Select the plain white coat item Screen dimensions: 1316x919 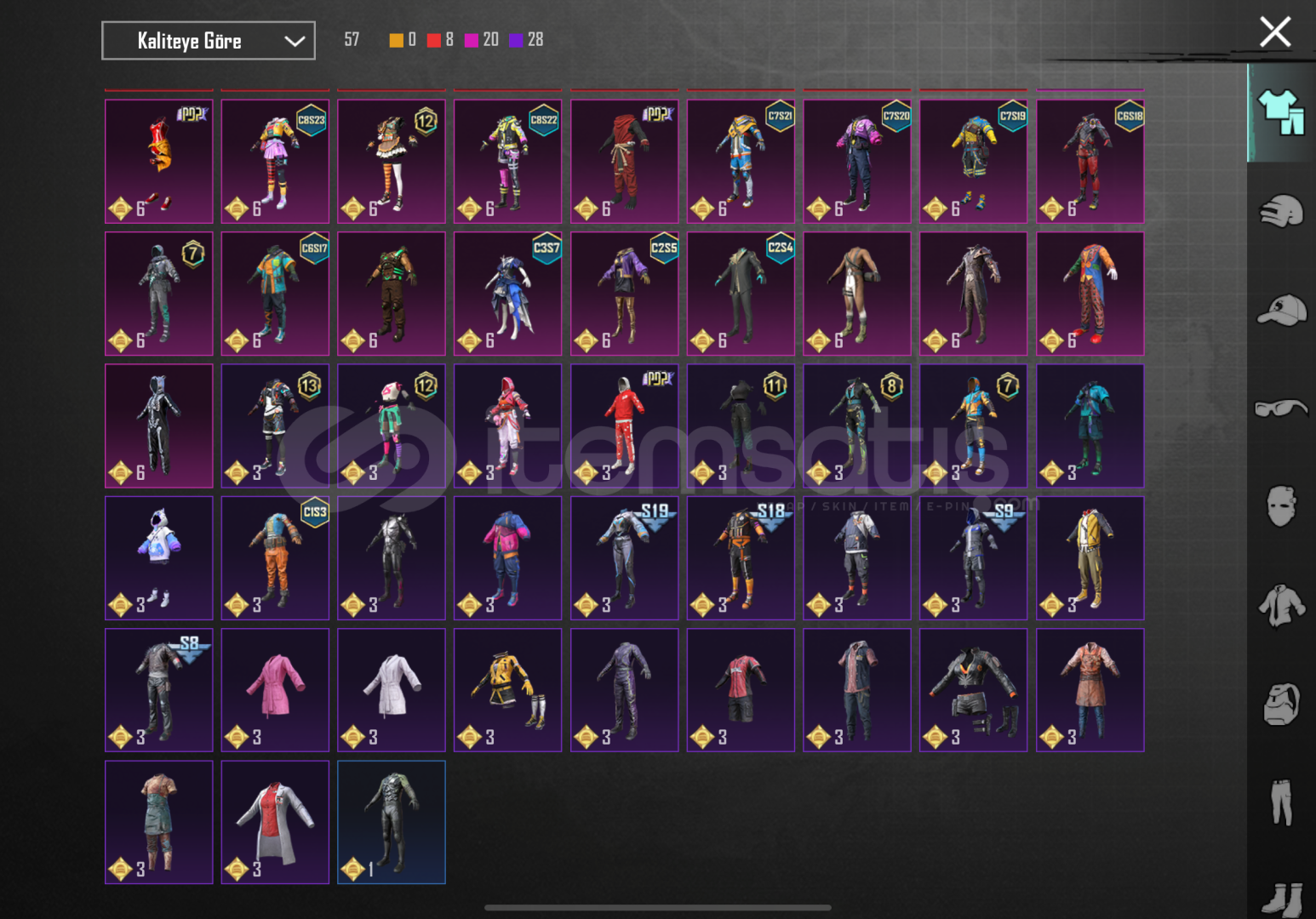pyautogui.click(x=392, y=690)
